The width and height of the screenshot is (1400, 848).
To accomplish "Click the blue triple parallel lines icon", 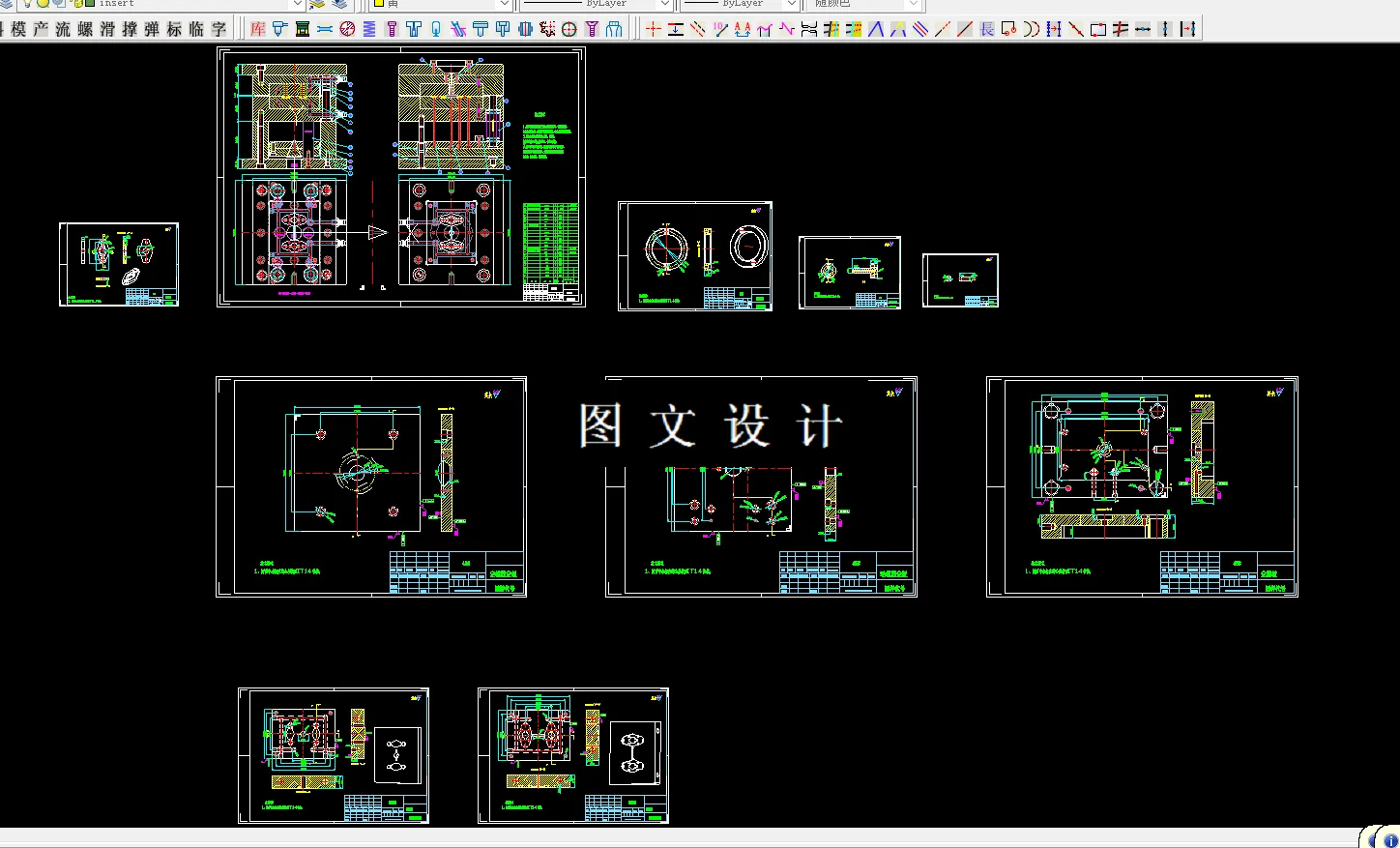I will click(919, 29).
